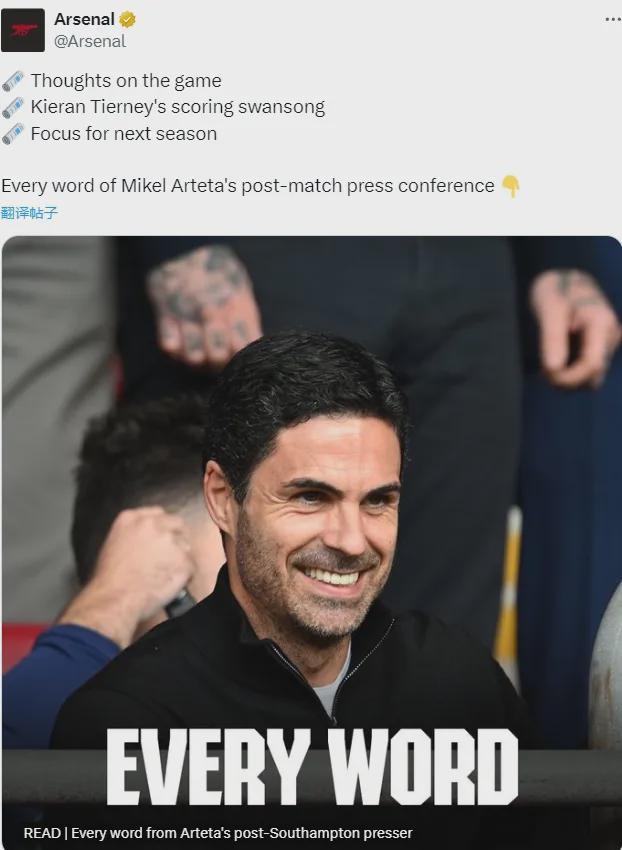Image resolution: width=622 pixels, height=850 pixels.
Task: Select the Thoughts on the game text
Action: [x=126, y=81]
